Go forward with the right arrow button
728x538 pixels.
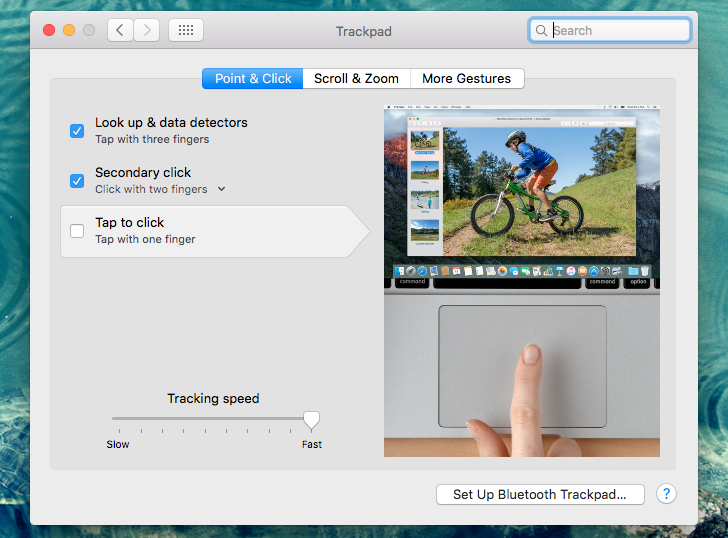pyautogui.click(x=147, y=31)
